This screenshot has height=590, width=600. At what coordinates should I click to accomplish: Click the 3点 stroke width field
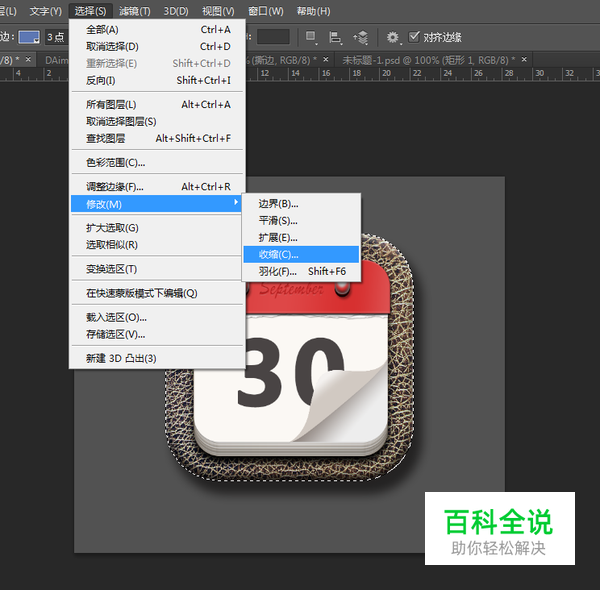56,37
